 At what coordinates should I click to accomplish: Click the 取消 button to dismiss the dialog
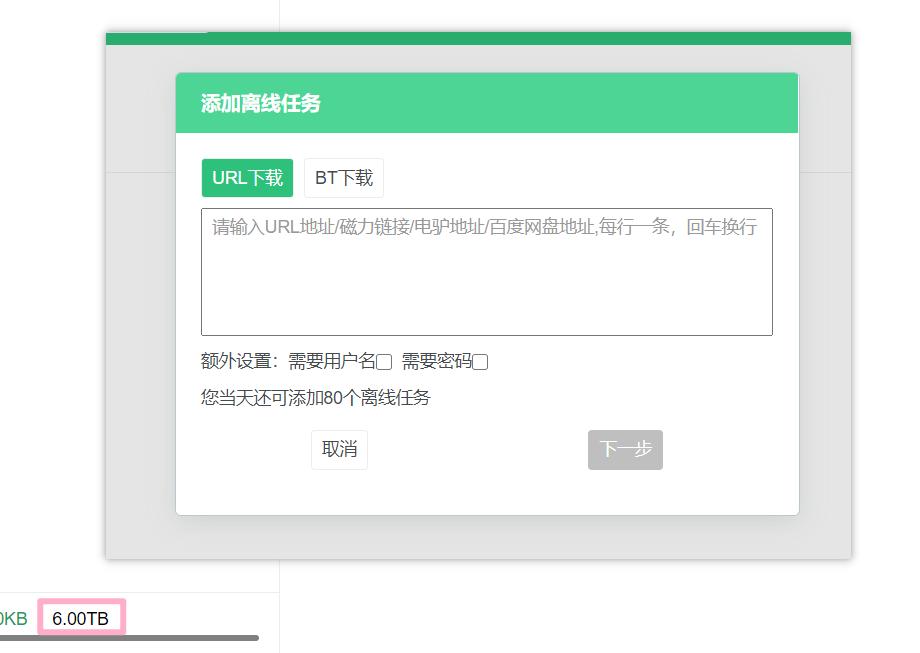click(338, 449)
